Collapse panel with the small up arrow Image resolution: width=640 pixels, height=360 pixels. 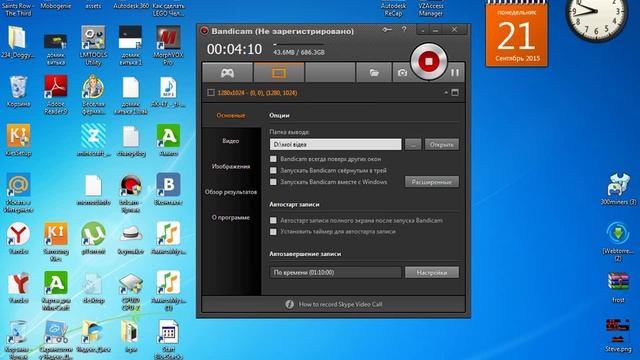[x=446, y=93]
